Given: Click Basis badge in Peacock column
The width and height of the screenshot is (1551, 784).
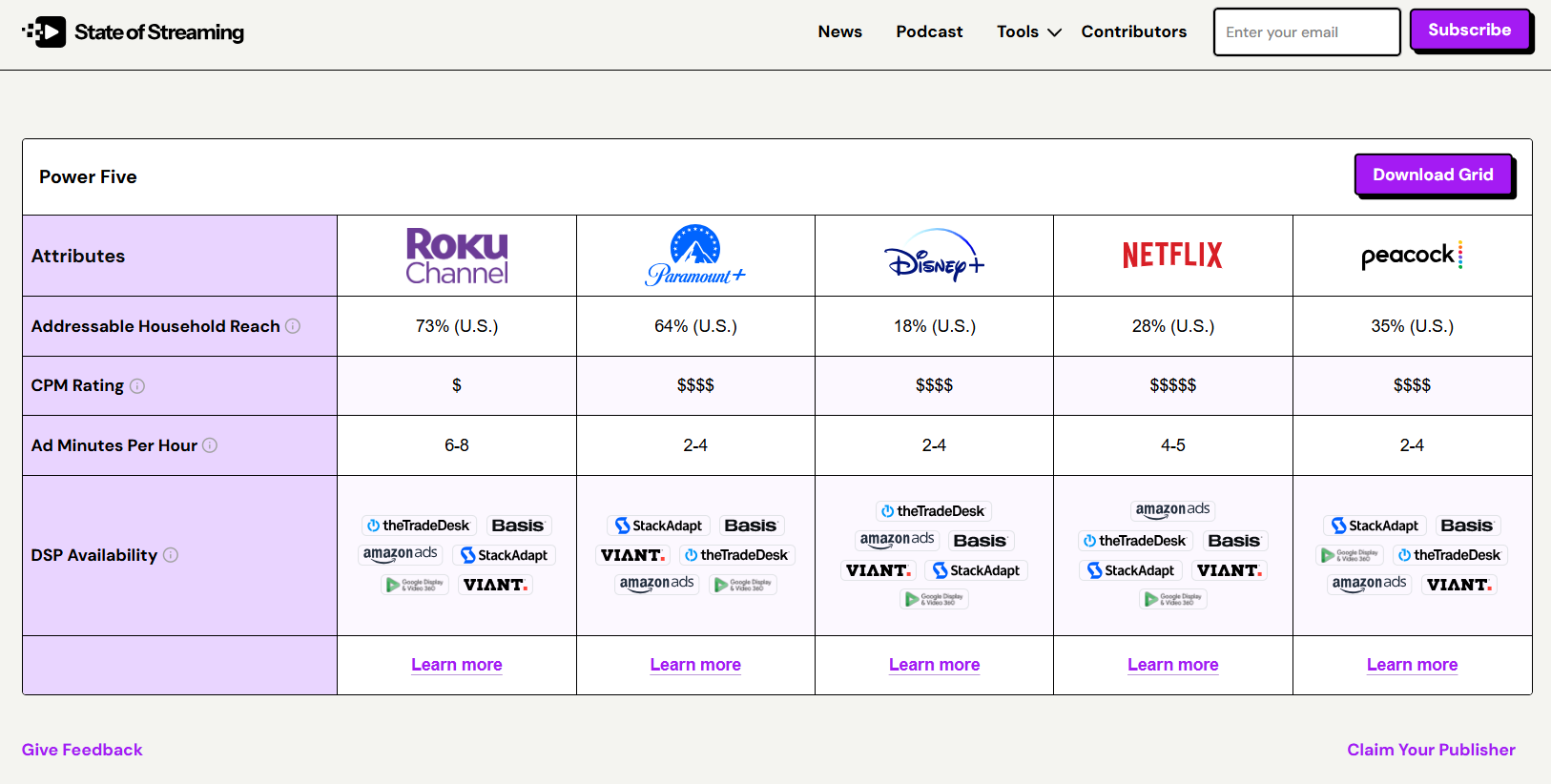Looking at the screenshot, I should (1467, 526).
